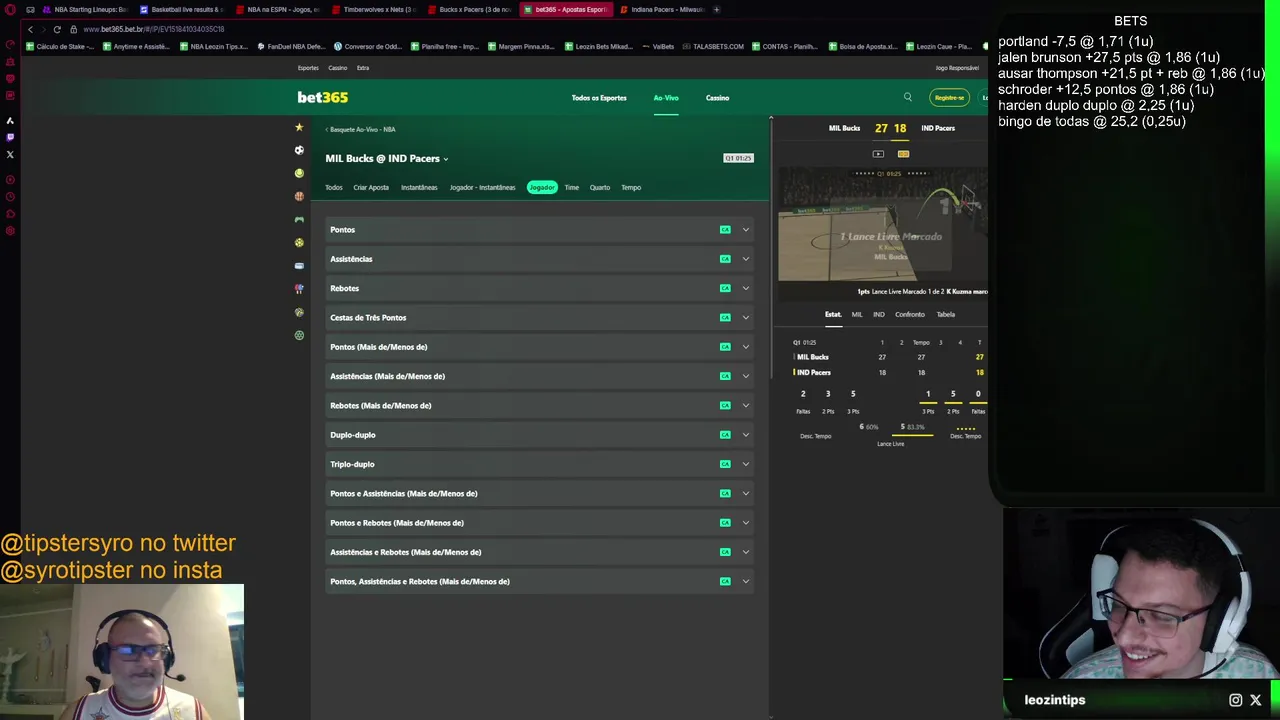Expand Pontos e Rebotes chevron
The height and width of the screenshot is (720, 1280).
tap(745, 523)
